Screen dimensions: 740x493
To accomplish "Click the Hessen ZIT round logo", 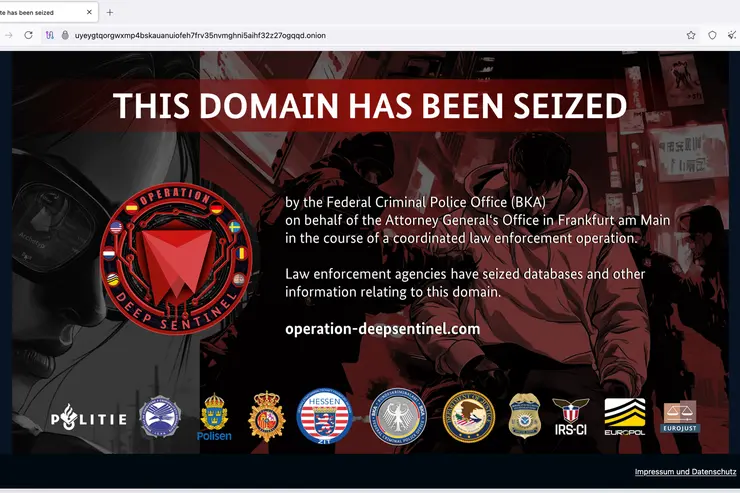I will [324, 416].
